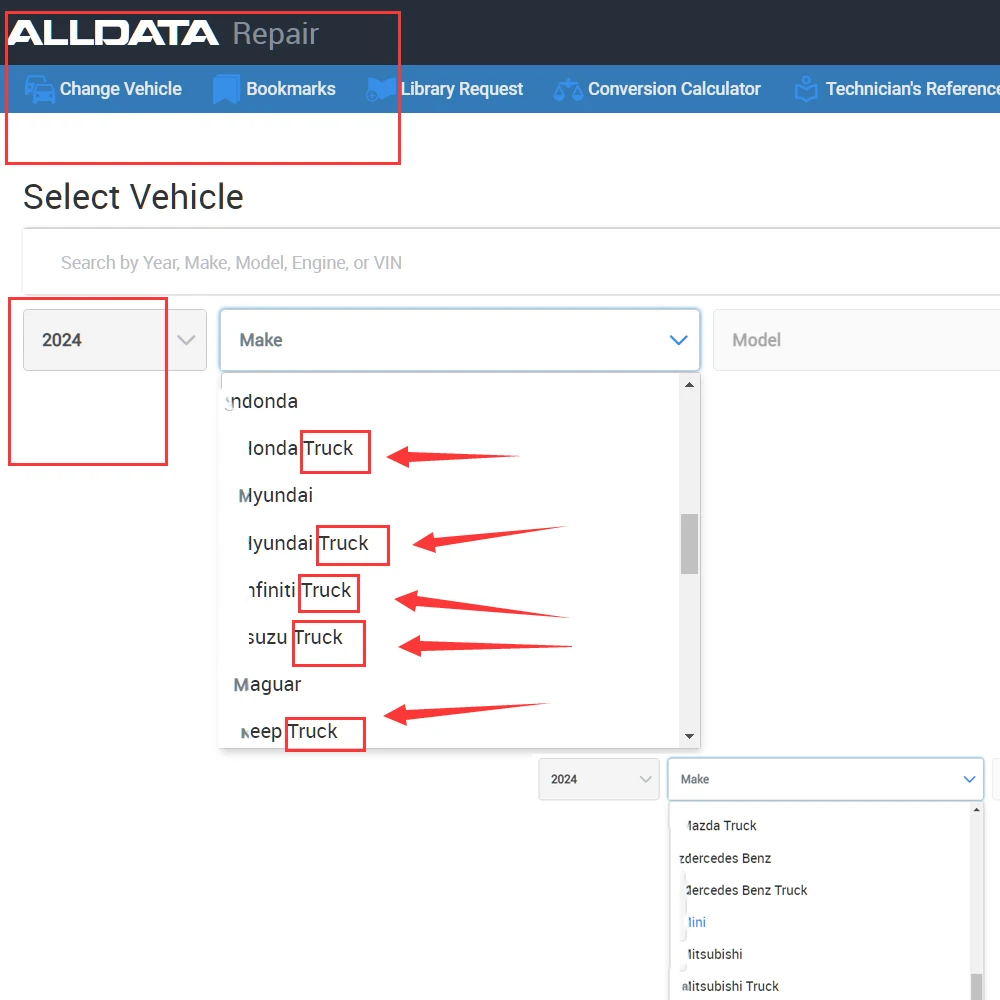Focus the Search by Year, Make, Model field

511,262
